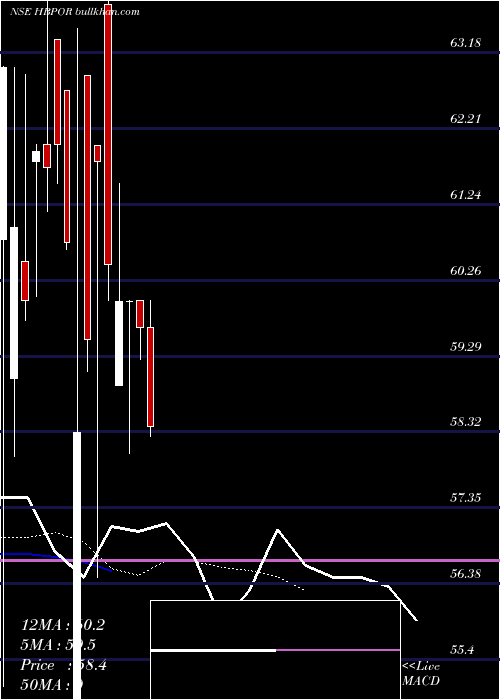Click the 60.26 price axis label
Screen dimensions: 500x700
click(466, 271)
